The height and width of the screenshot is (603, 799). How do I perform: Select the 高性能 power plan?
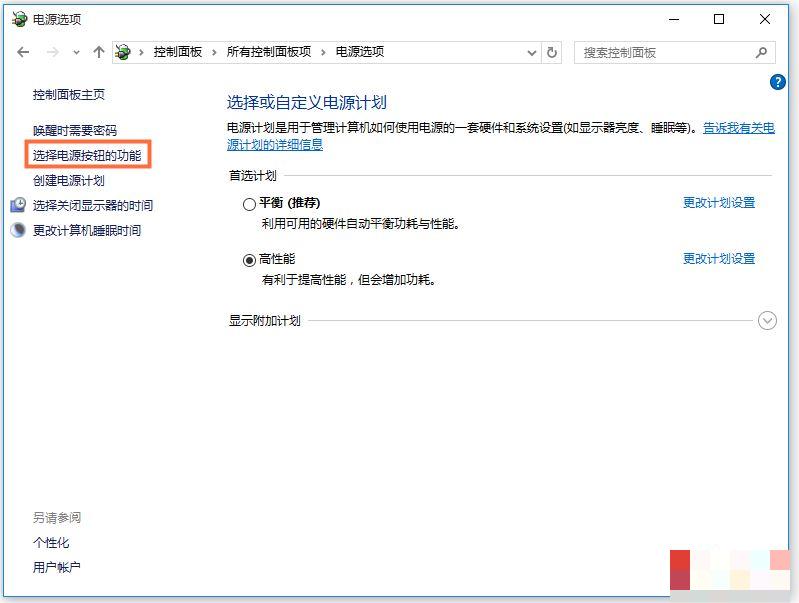pos(249,260)
